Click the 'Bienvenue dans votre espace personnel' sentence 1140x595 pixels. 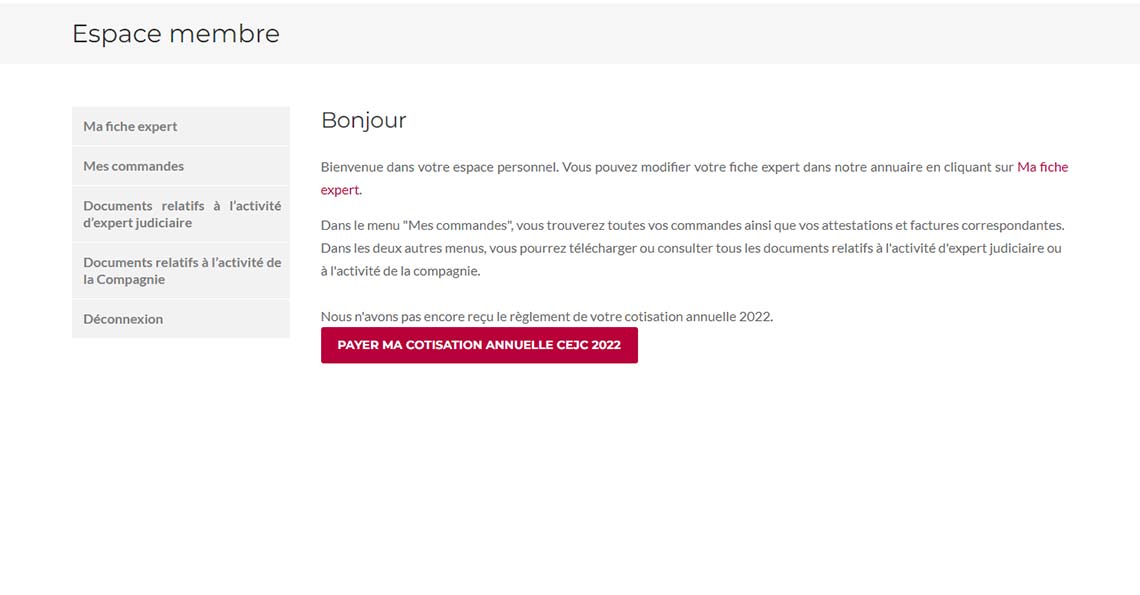click(x=440, y=167)
